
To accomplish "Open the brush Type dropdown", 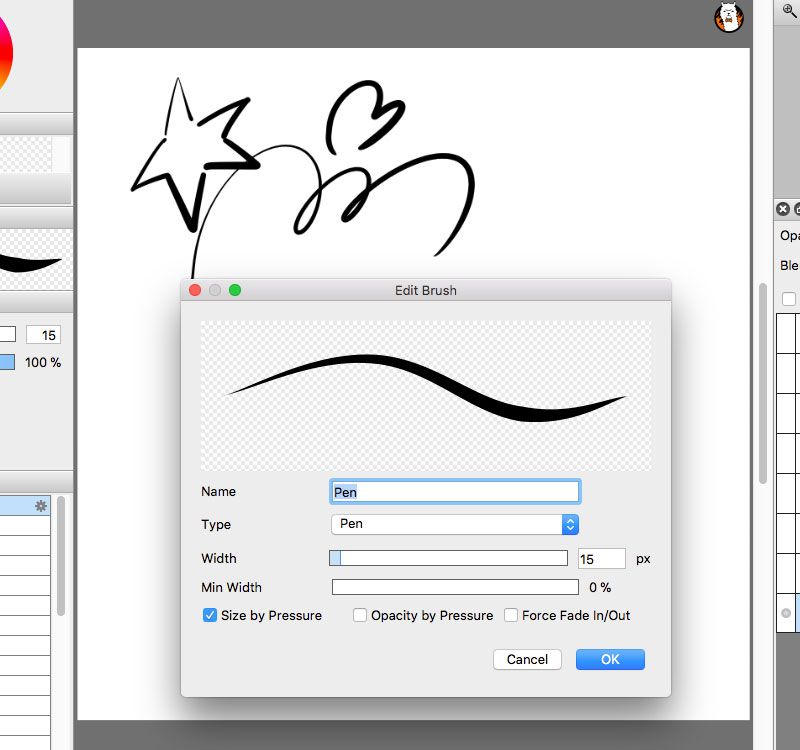I will click(455, 524).
